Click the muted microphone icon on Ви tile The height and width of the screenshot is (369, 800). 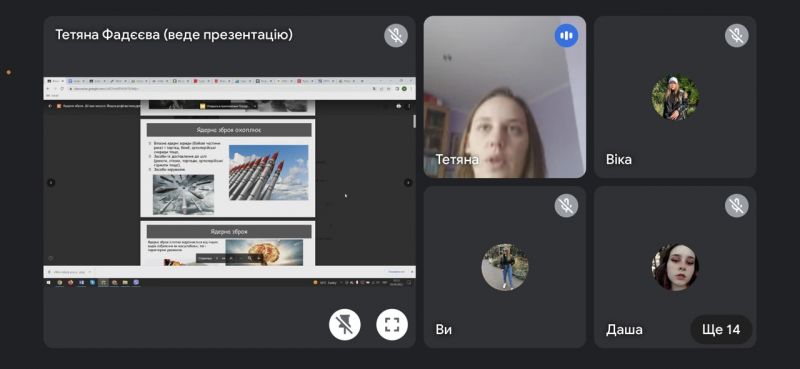(x=566, y=206)
